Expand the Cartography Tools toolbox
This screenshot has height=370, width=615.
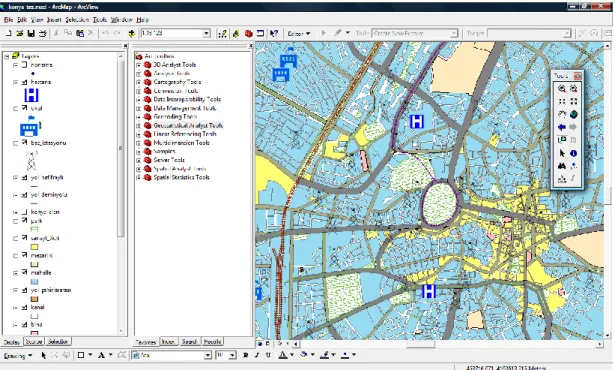(x=138, y=82)
